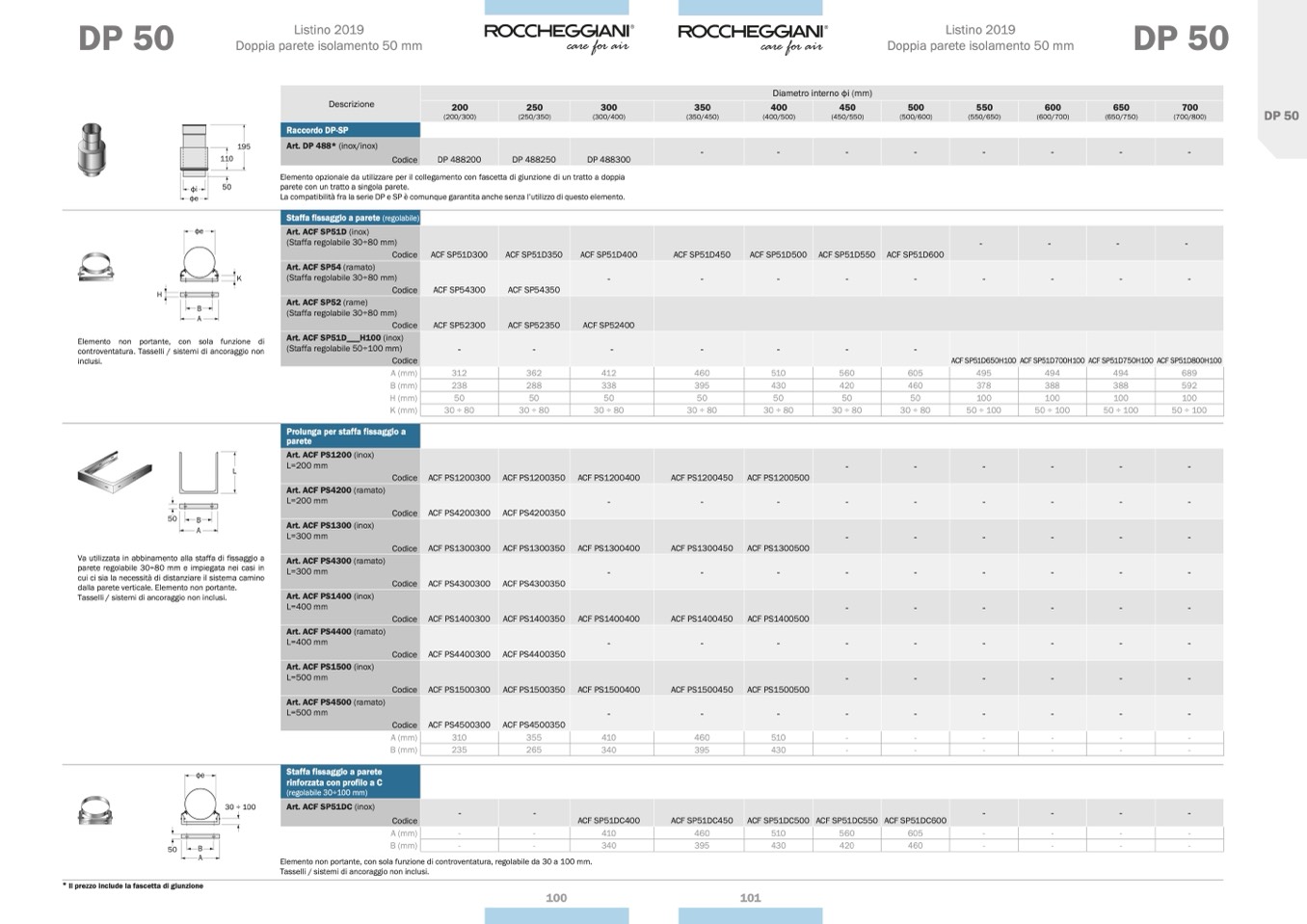Select code ACF PS1200300 in the table
Image resolution: width=1307 pixels, height=924 pixels.
click(459, 478)
